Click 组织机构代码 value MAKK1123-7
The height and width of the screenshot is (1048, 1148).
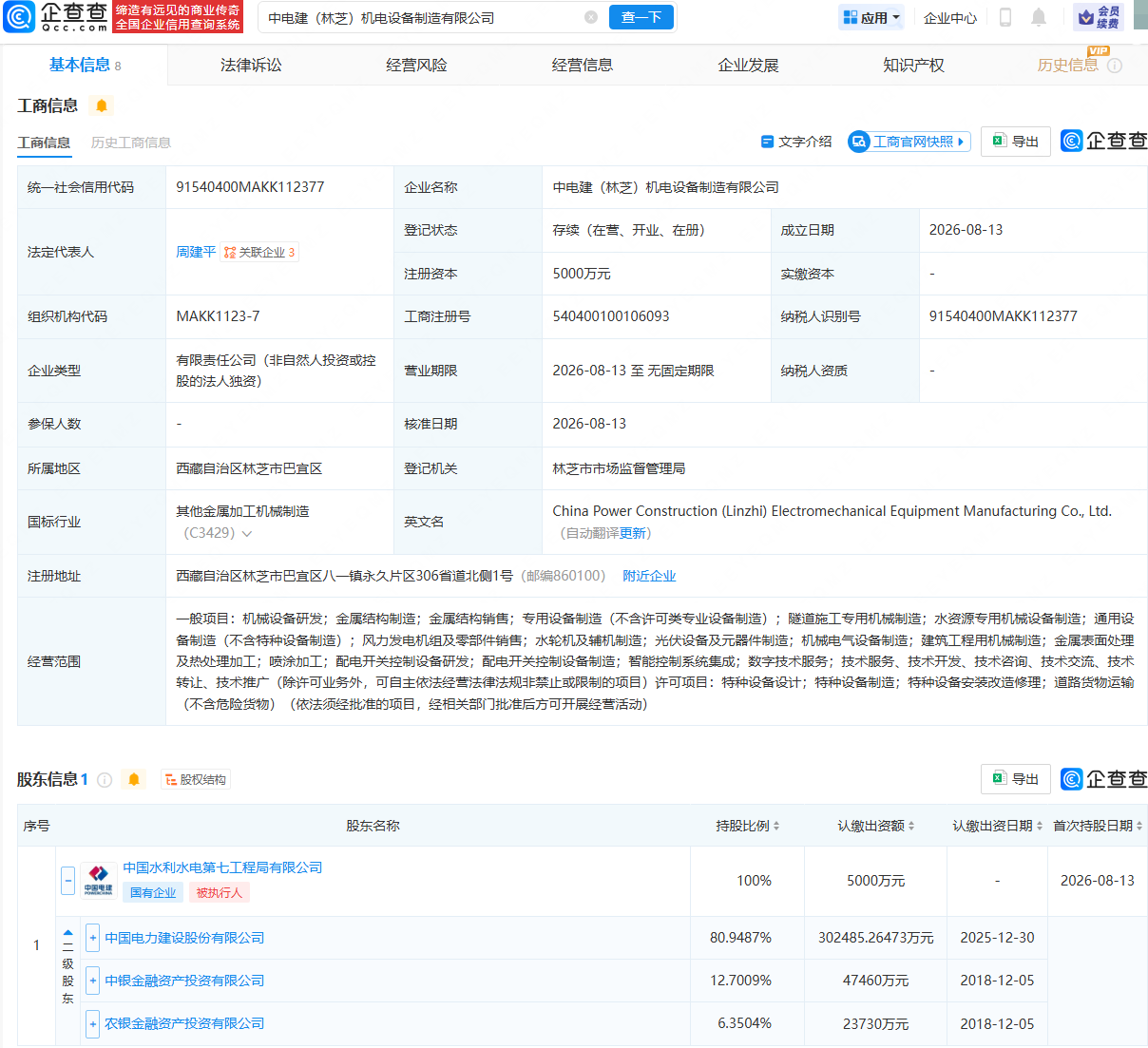[x=218, y=316]
